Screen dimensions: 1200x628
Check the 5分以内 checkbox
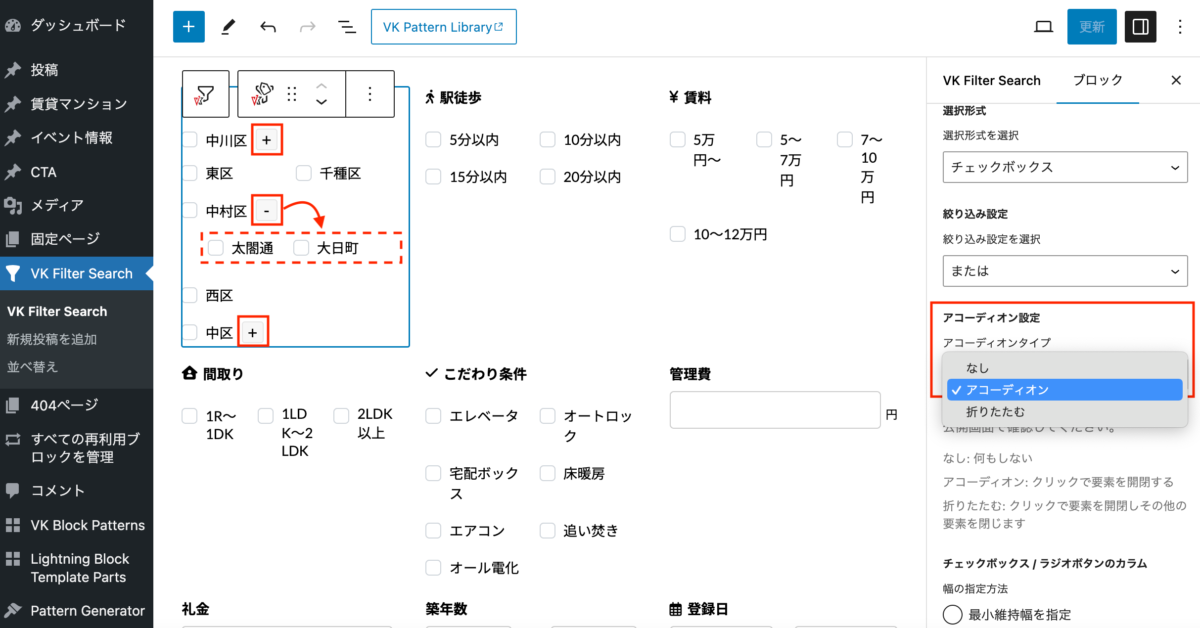pyautogui.click(x=433, y=140)
